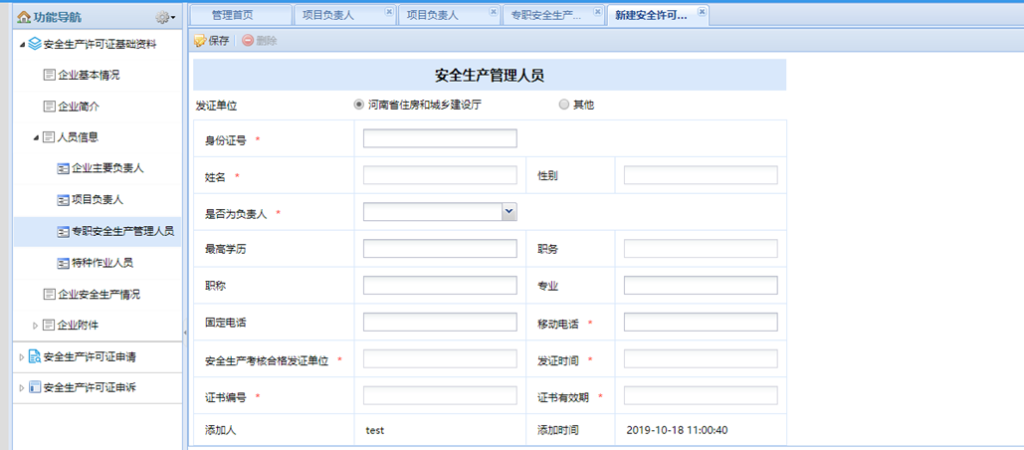Click the form icon beside 特种作业人员

(63, 263)
